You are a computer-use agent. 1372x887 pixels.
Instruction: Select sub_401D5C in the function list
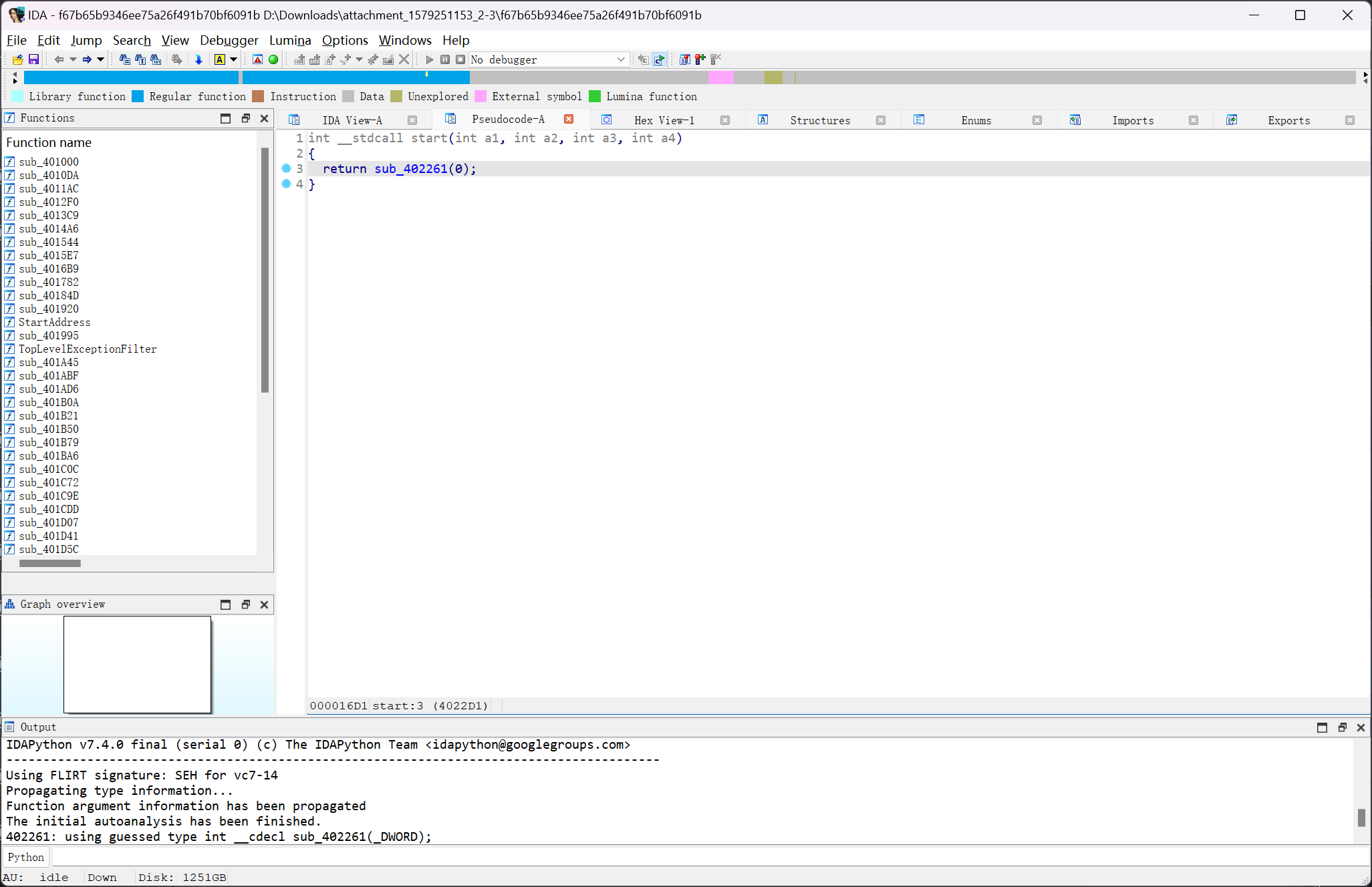click(x=48, y=549)
